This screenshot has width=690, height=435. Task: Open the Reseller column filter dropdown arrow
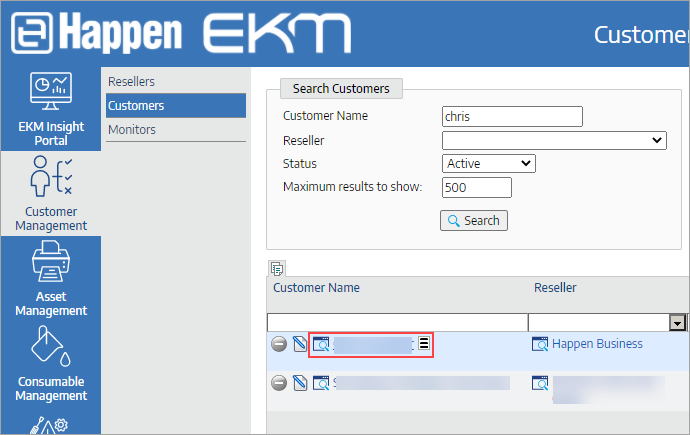pyautogui.click(x=677, y=323)
